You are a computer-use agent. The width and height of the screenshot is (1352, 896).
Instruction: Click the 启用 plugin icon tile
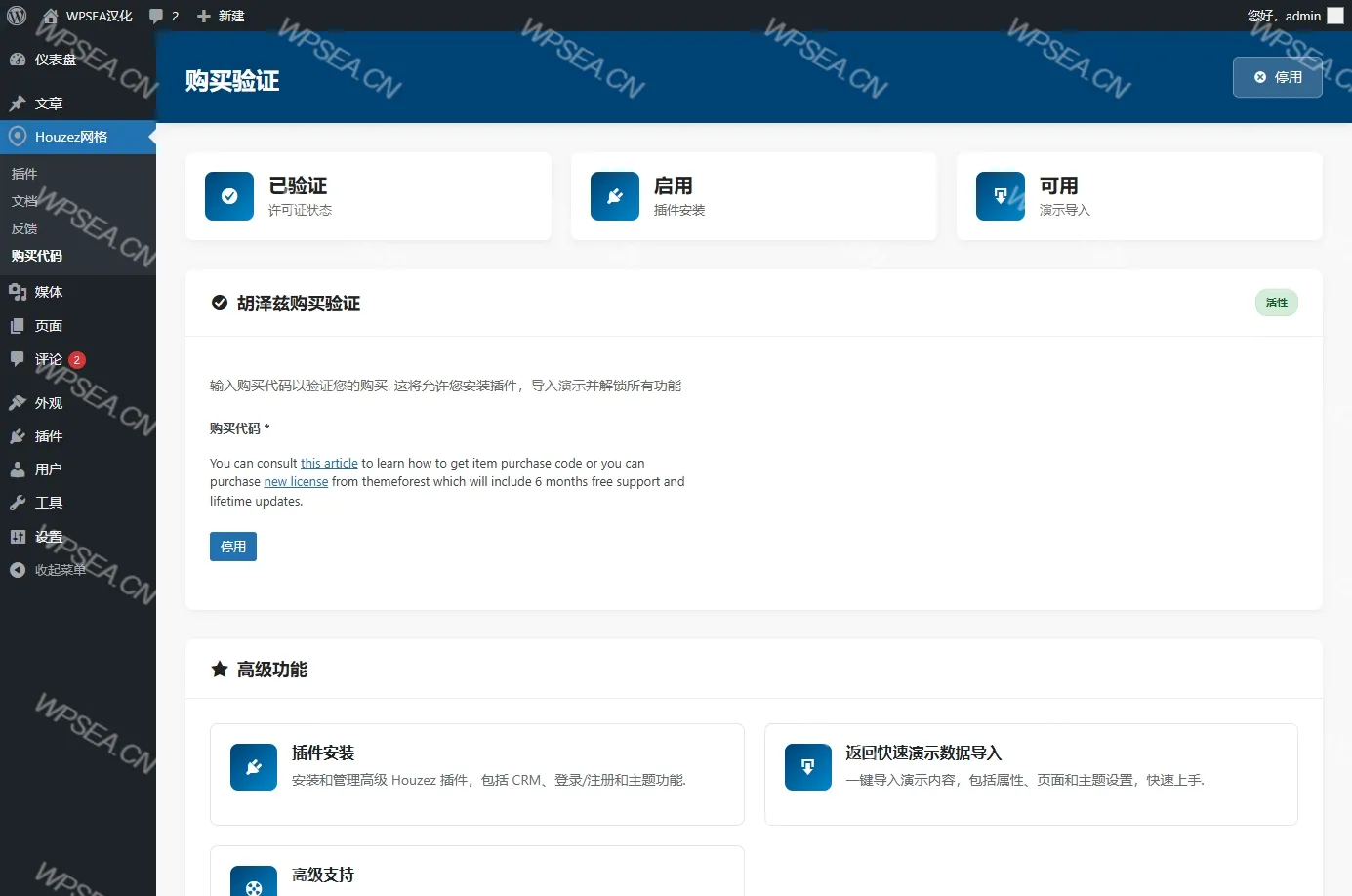click(x=615, y=196)
